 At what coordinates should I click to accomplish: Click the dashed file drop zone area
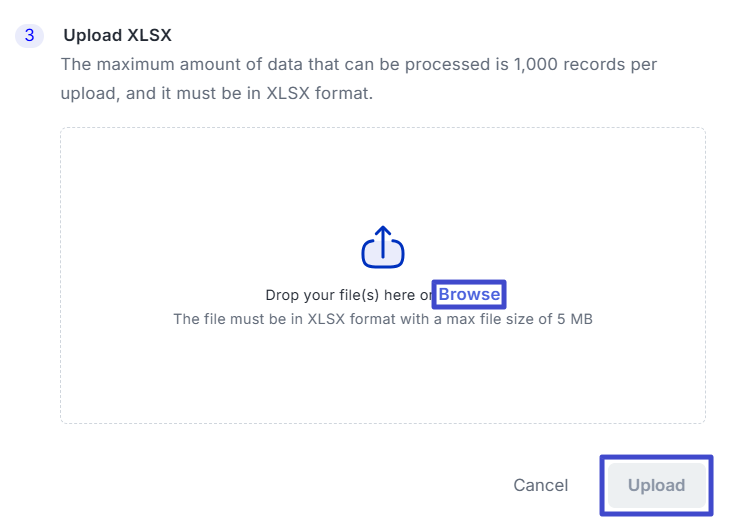coord(382,180)
